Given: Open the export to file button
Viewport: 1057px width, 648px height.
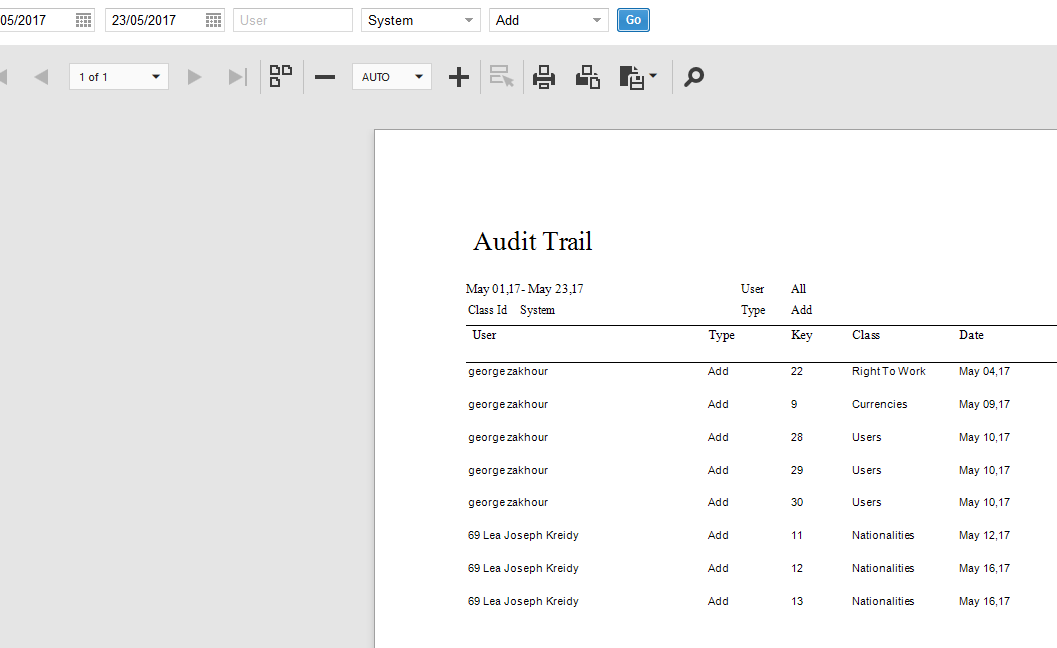Looking at the screenshot, I should click(632, 78).
